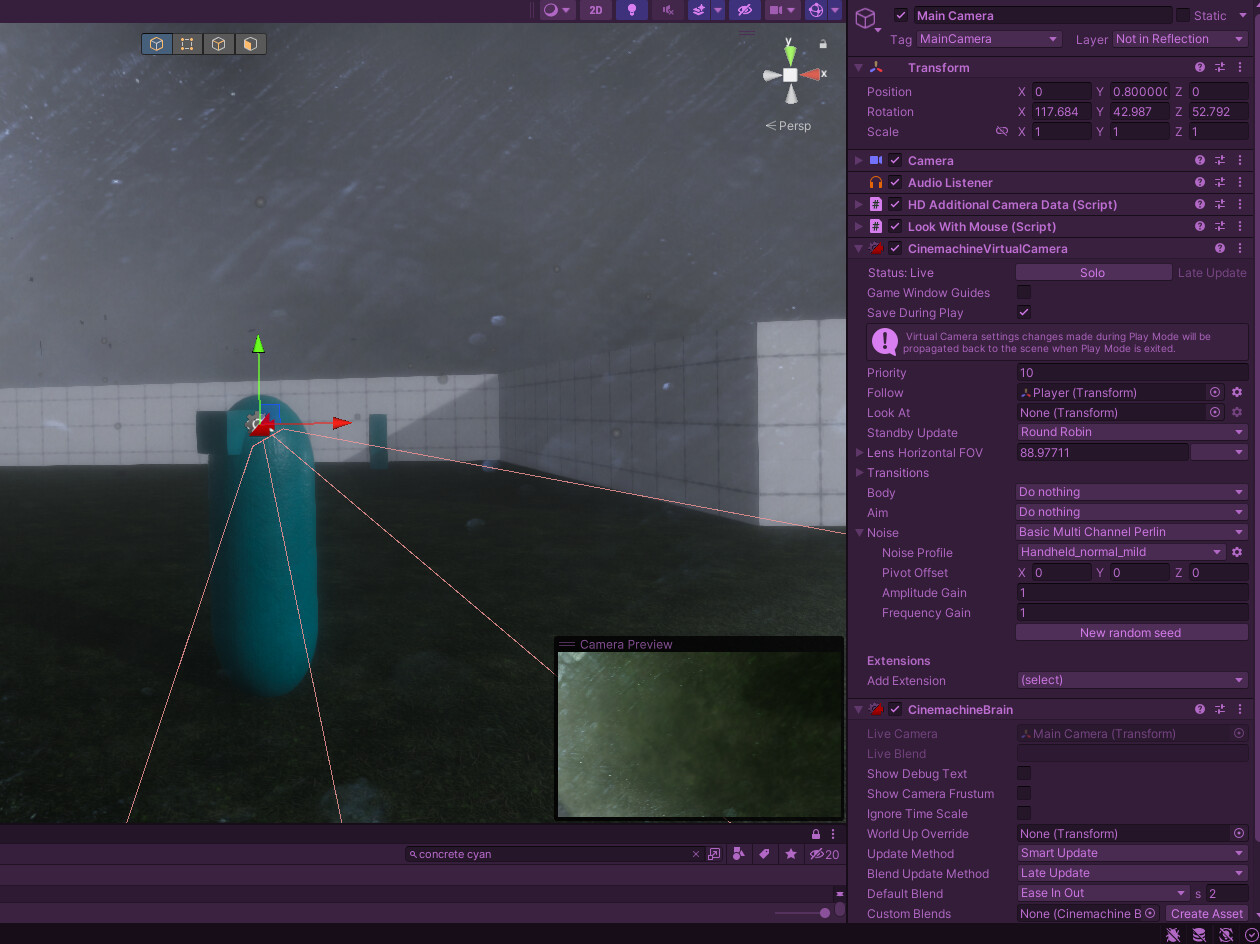Toggle 2D view mode
The image size is (1260, 944).
(x=595, y=10)
